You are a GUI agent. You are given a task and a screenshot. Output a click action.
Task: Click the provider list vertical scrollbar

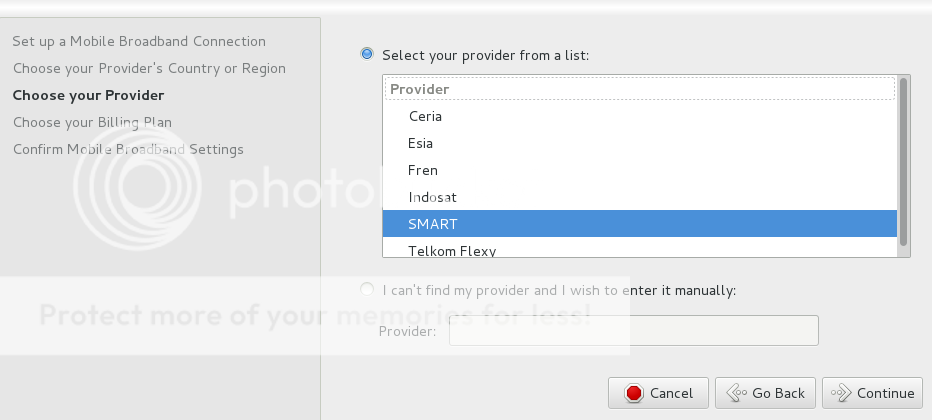click(904, 160)
